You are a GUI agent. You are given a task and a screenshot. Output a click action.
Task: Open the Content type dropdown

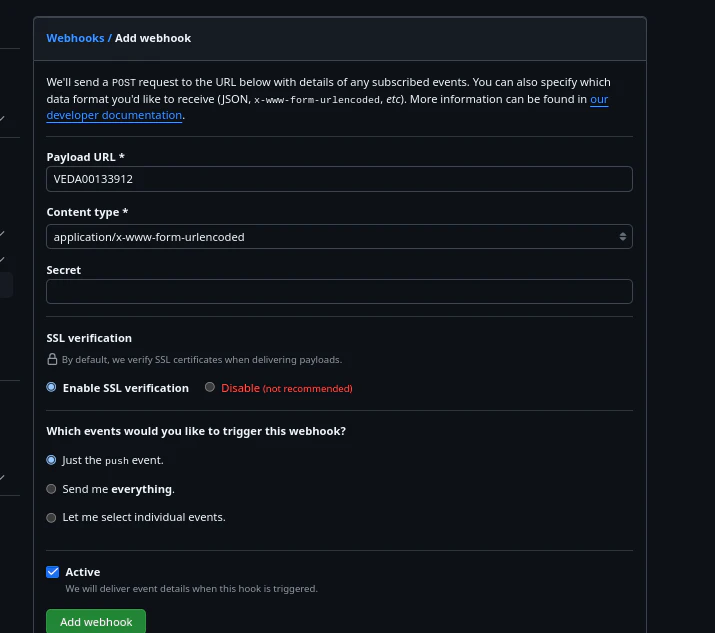coord(339,237)
